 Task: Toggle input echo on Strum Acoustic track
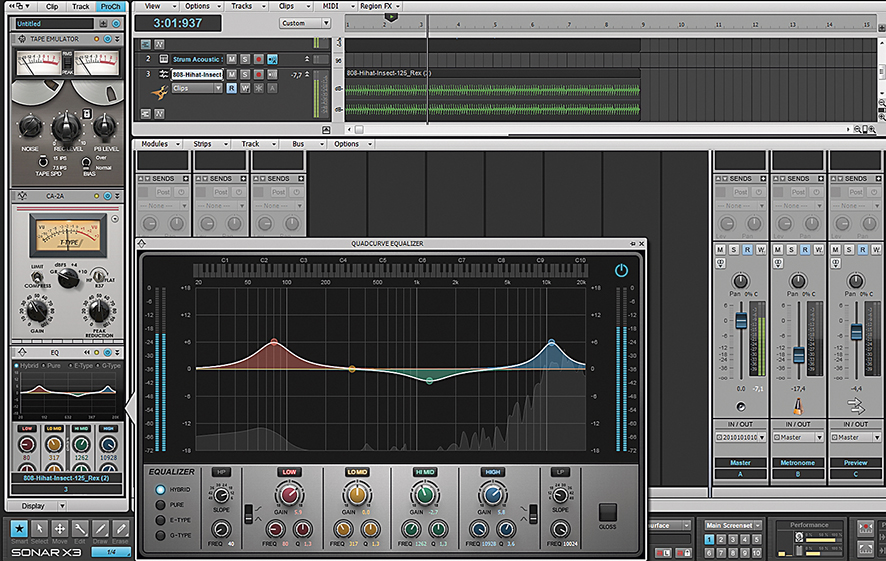click(272, 59)
